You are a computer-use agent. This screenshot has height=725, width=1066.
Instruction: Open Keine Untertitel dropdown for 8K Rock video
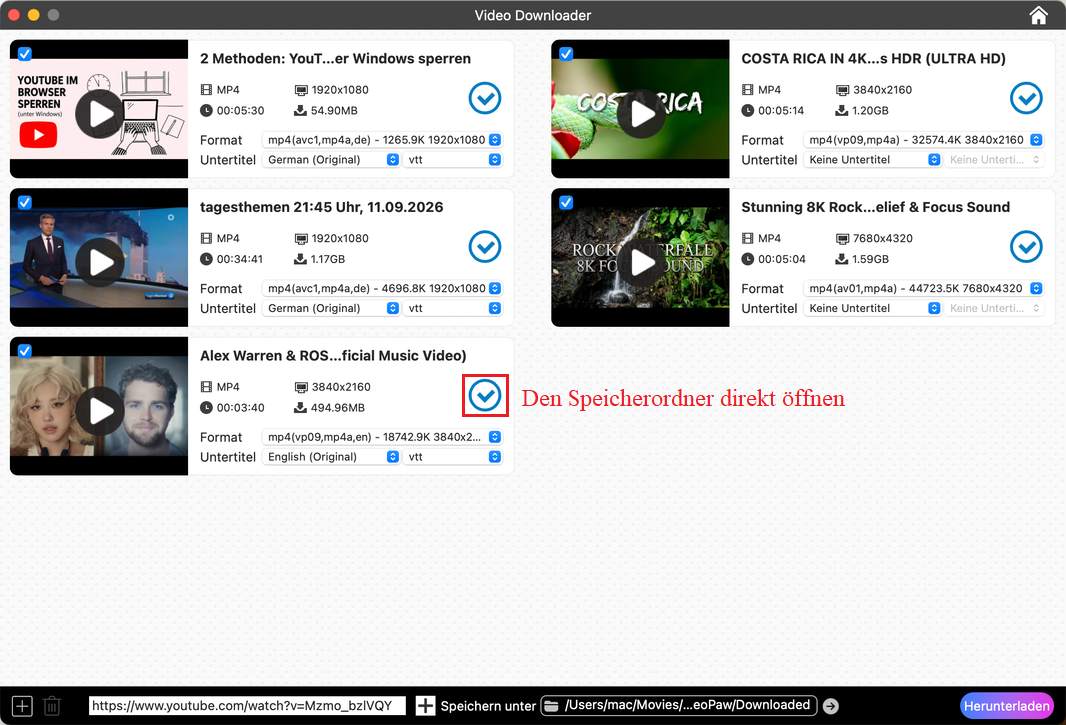click(872, 308)
